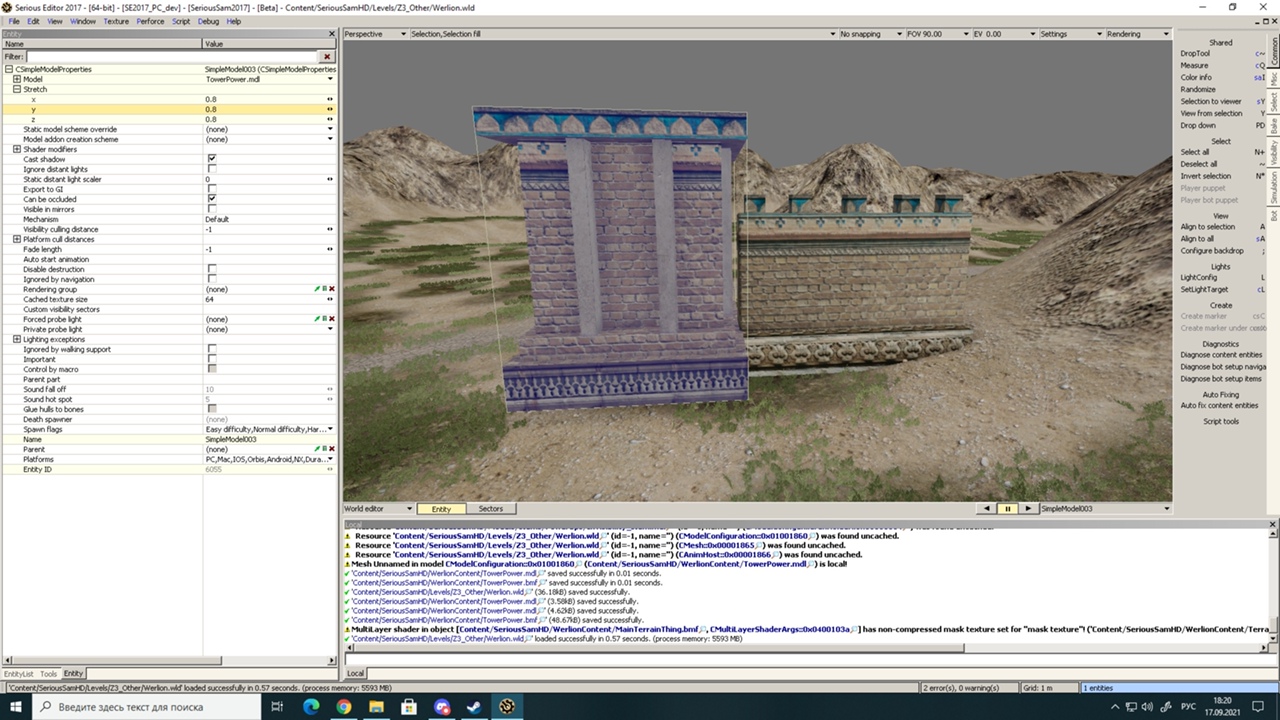Image resolution: width=1280 pixels, height=720 pixels.
Task: Open Steam from the taskbar
Action: [x=475, y=706]
